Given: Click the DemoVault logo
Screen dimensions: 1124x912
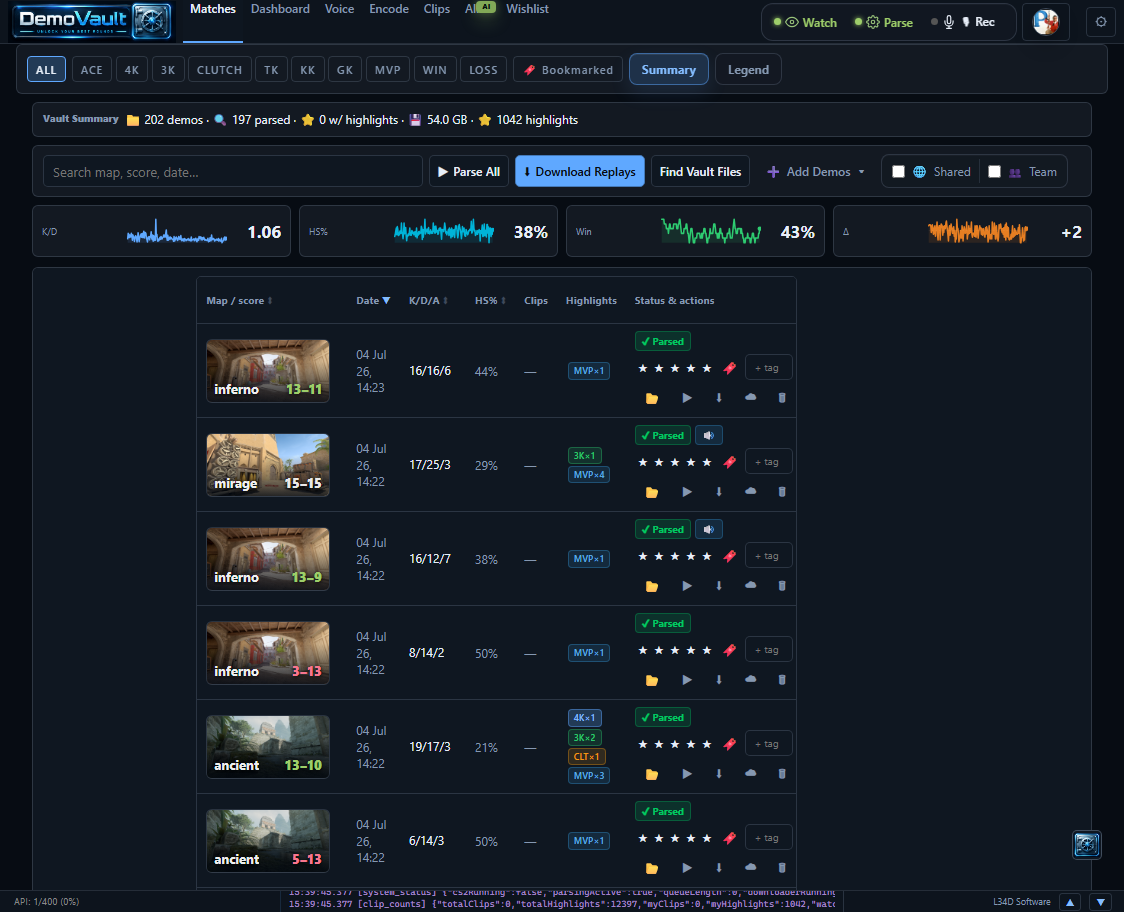Looking at the screenshot, I should coord(92,21).
